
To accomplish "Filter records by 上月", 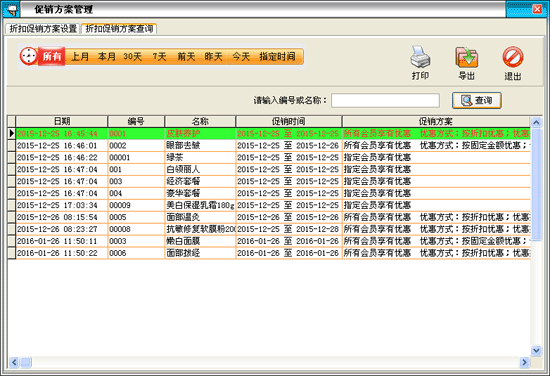I will coord(80,56).
